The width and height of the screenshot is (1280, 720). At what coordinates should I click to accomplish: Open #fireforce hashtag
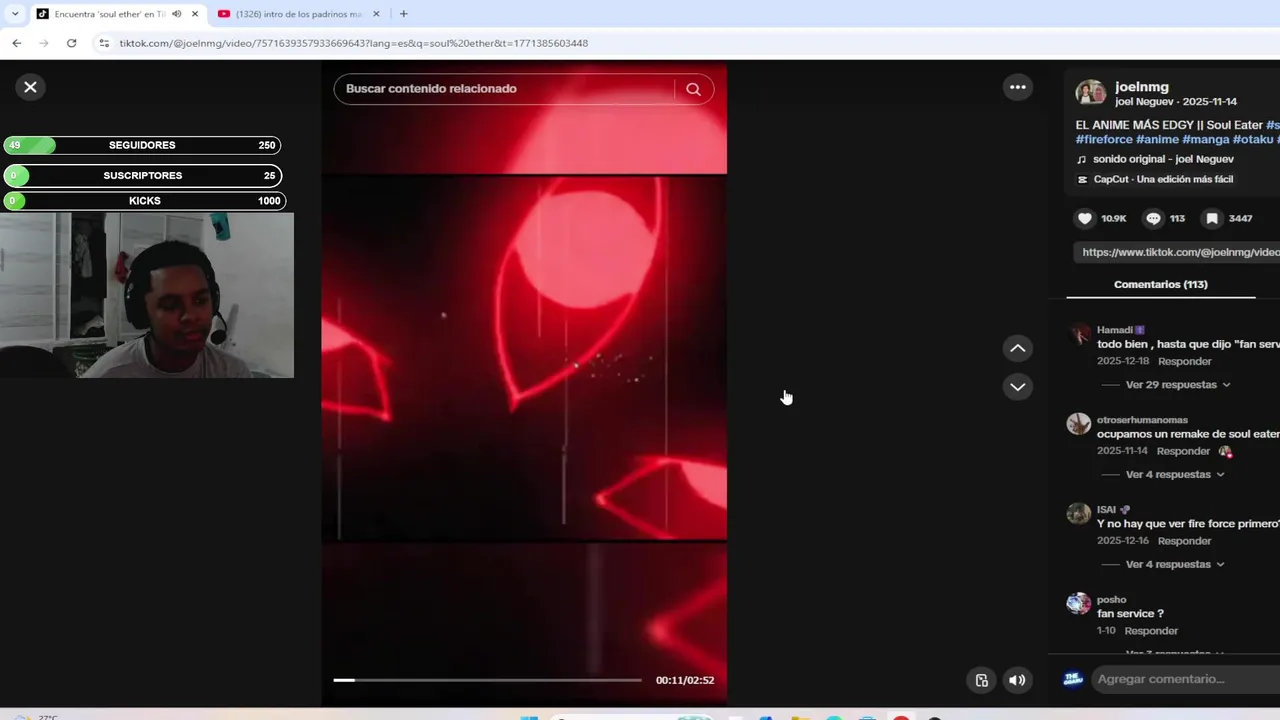[1104, 140]
